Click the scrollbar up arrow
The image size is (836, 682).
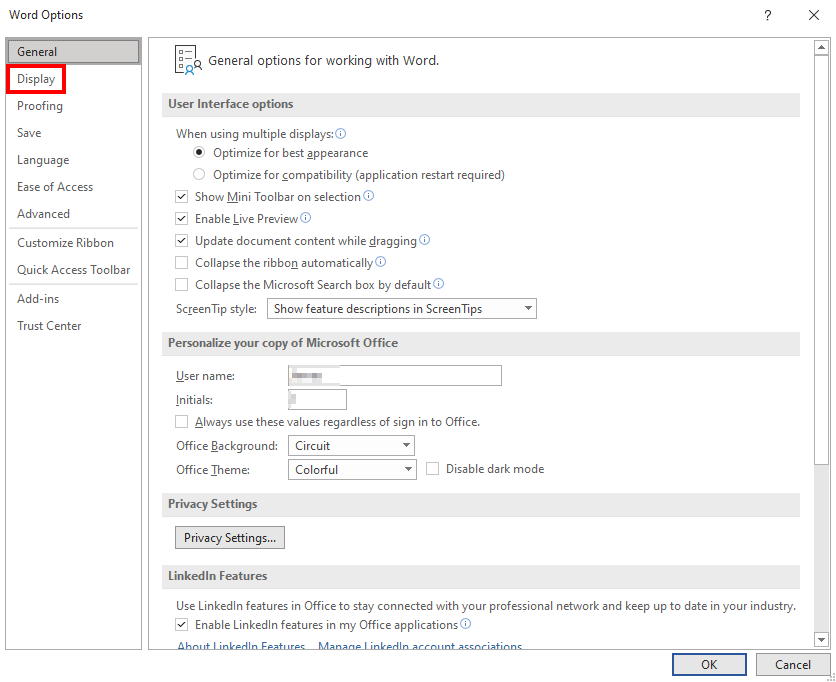click(x=821, y=48)
